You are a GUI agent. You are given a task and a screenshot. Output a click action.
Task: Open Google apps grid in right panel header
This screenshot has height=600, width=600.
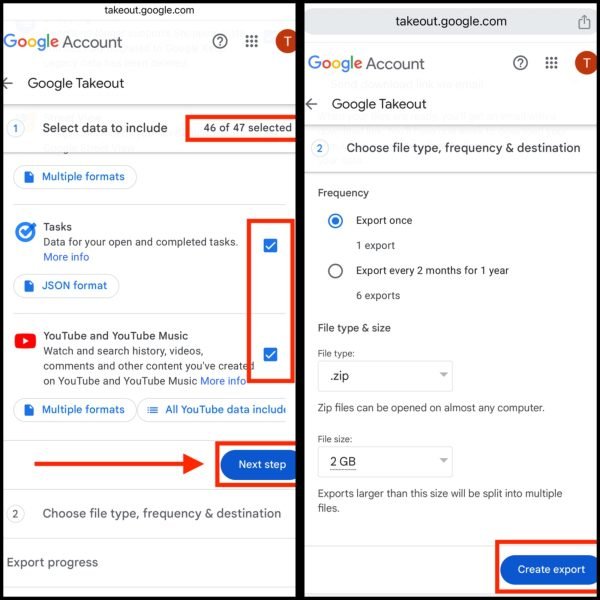point(551,63)
